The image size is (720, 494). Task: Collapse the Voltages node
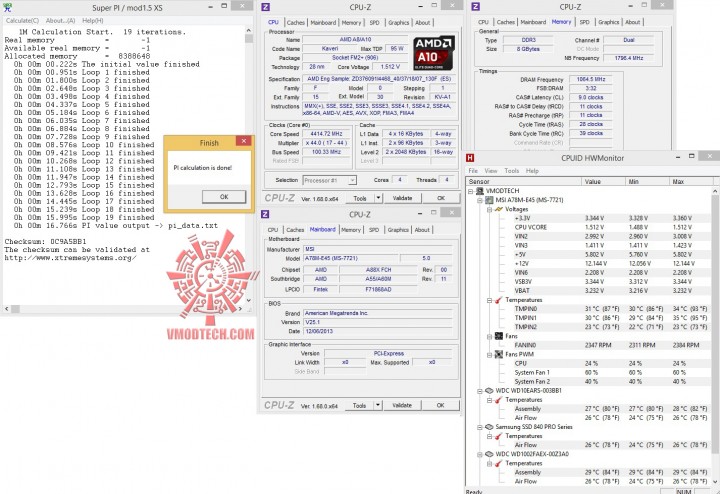489,209
